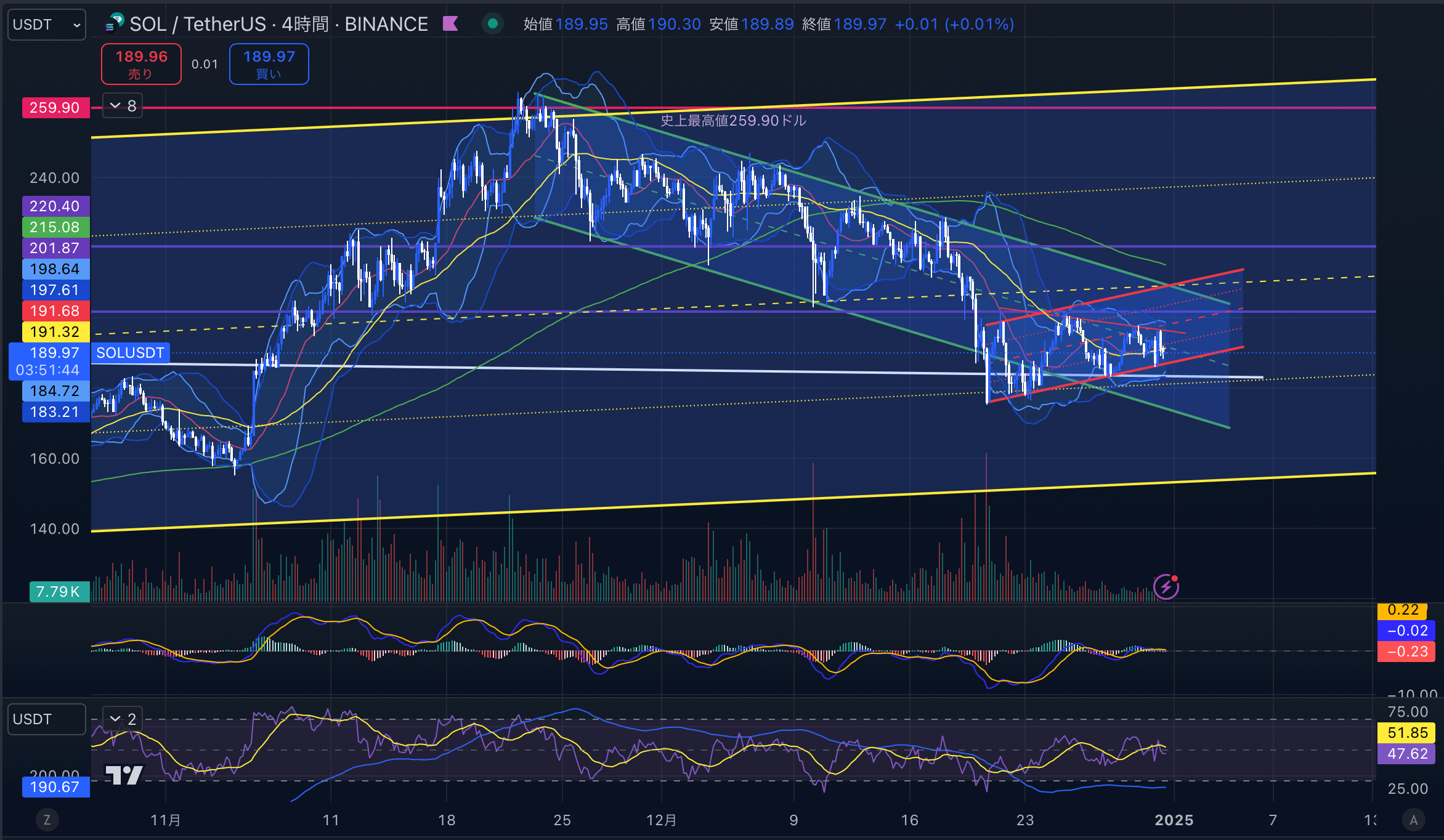Image resolution: width=1444 pixels, height=840 pixels.
Task: Click the 215.08 green price label
Action: coord(55,227)
